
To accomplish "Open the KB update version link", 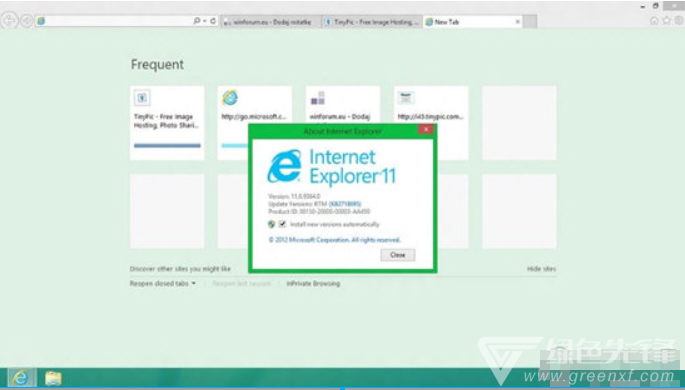I will (x=345, y=204).
